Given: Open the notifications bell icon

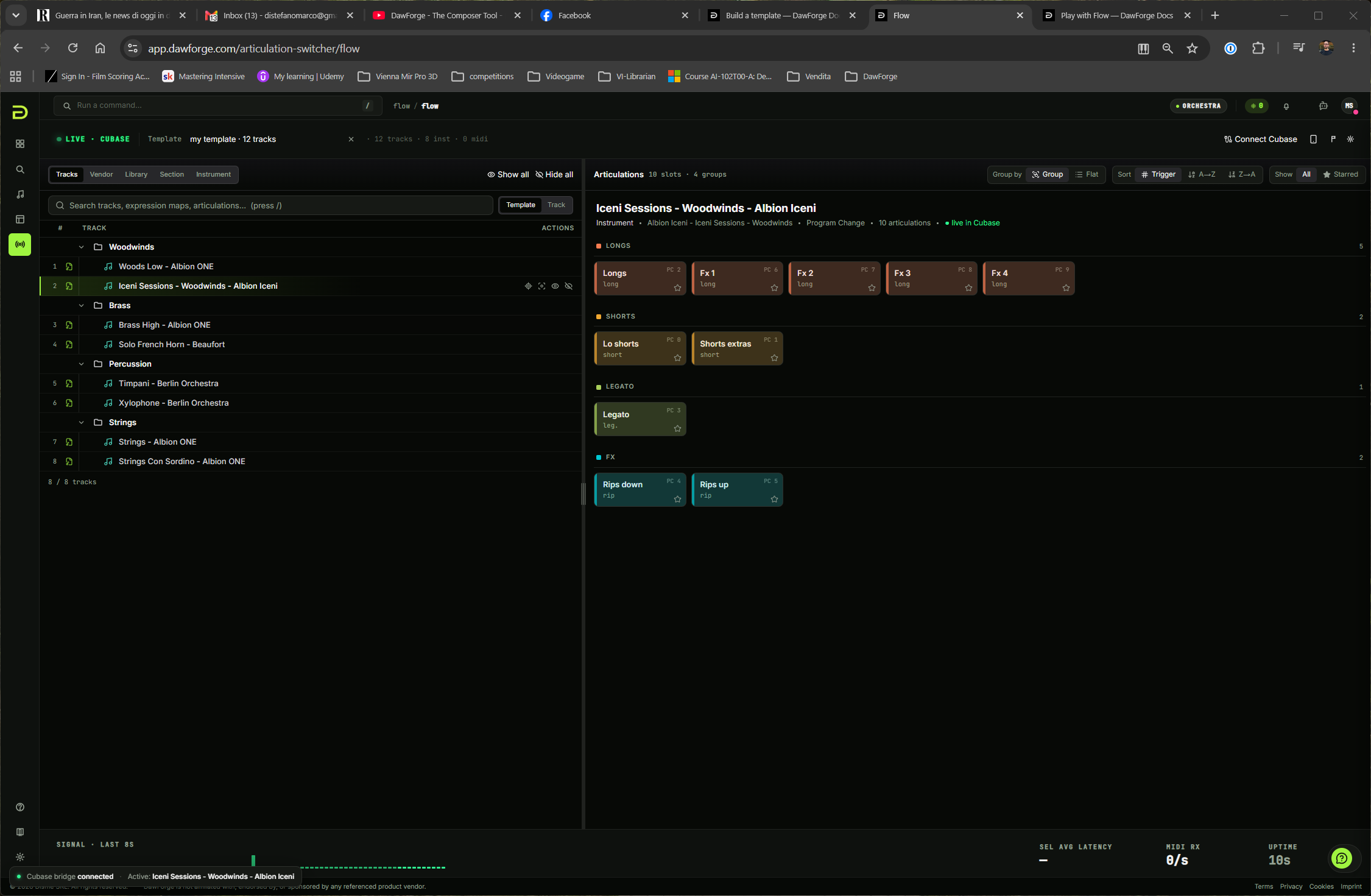Looking at the screenshot, I should 1286,106.
